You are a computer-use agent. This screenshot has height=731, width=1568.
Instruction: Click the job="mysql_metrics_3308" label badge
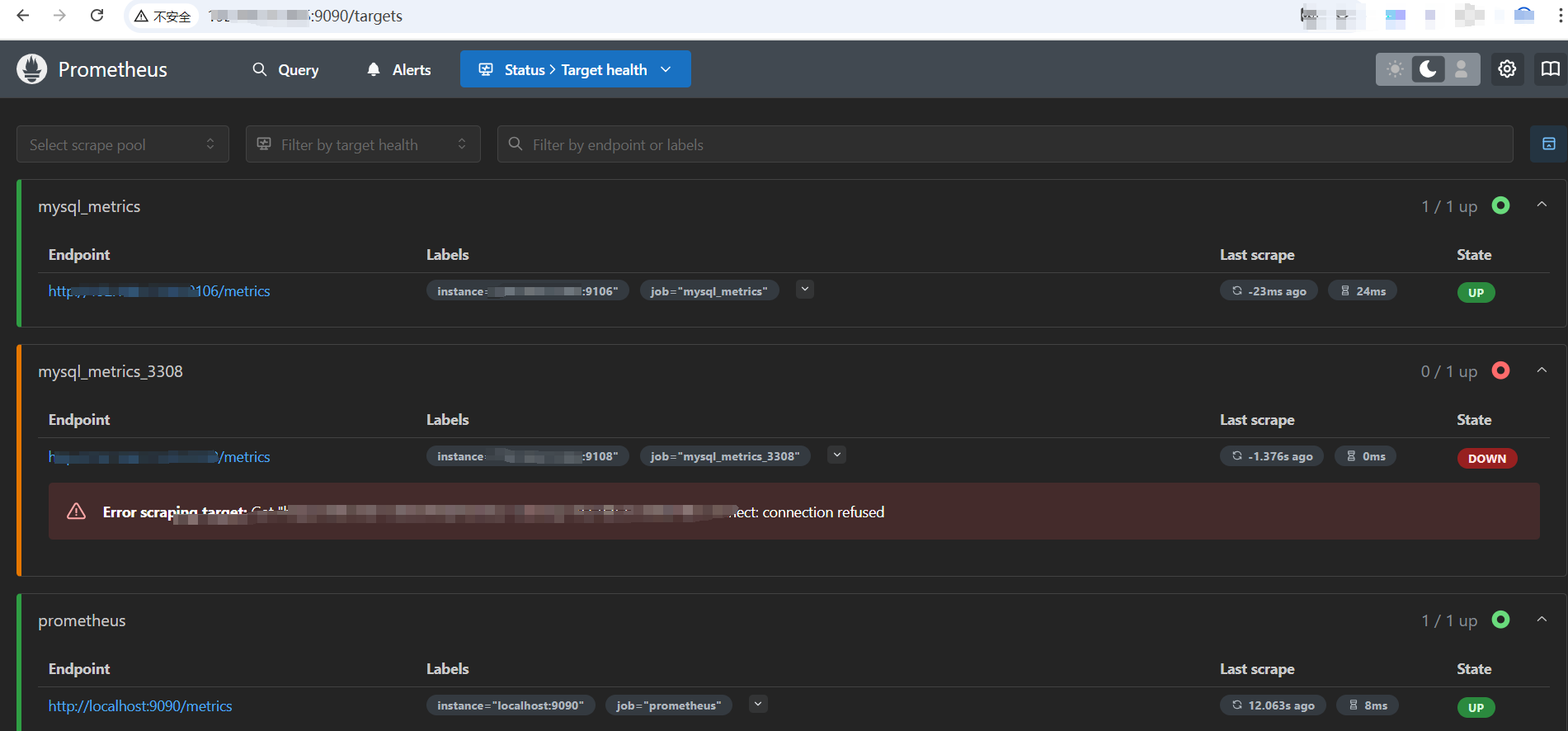(x=725, y=456)
